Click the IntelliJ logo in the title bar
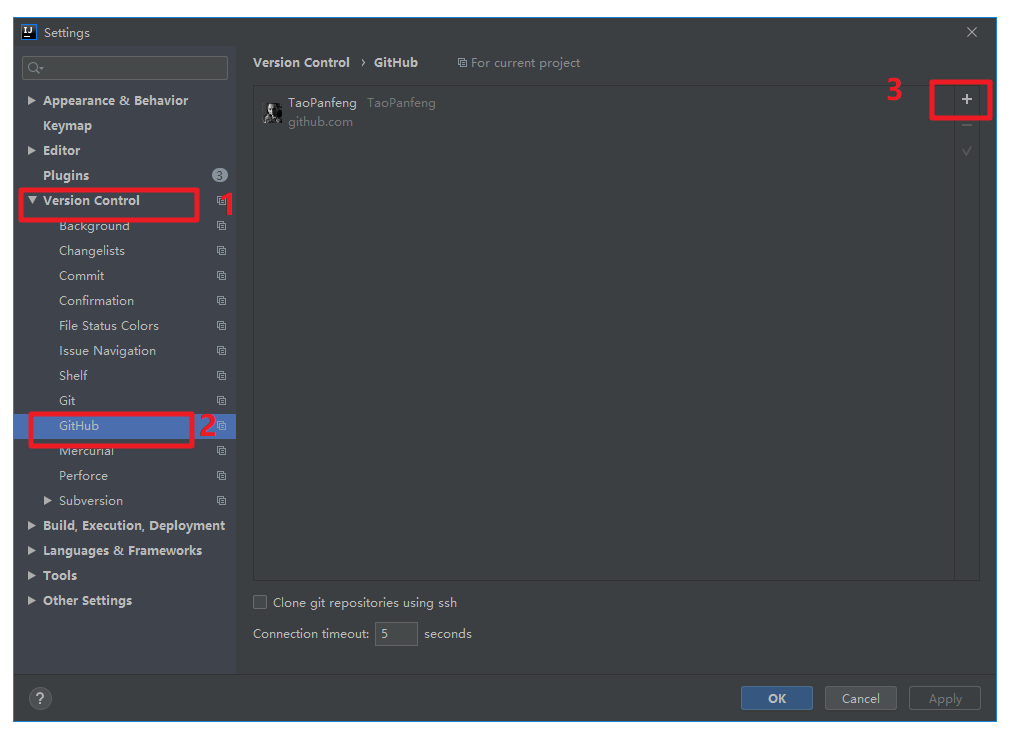The image size is (1021, 729). (x=29, y=32)
